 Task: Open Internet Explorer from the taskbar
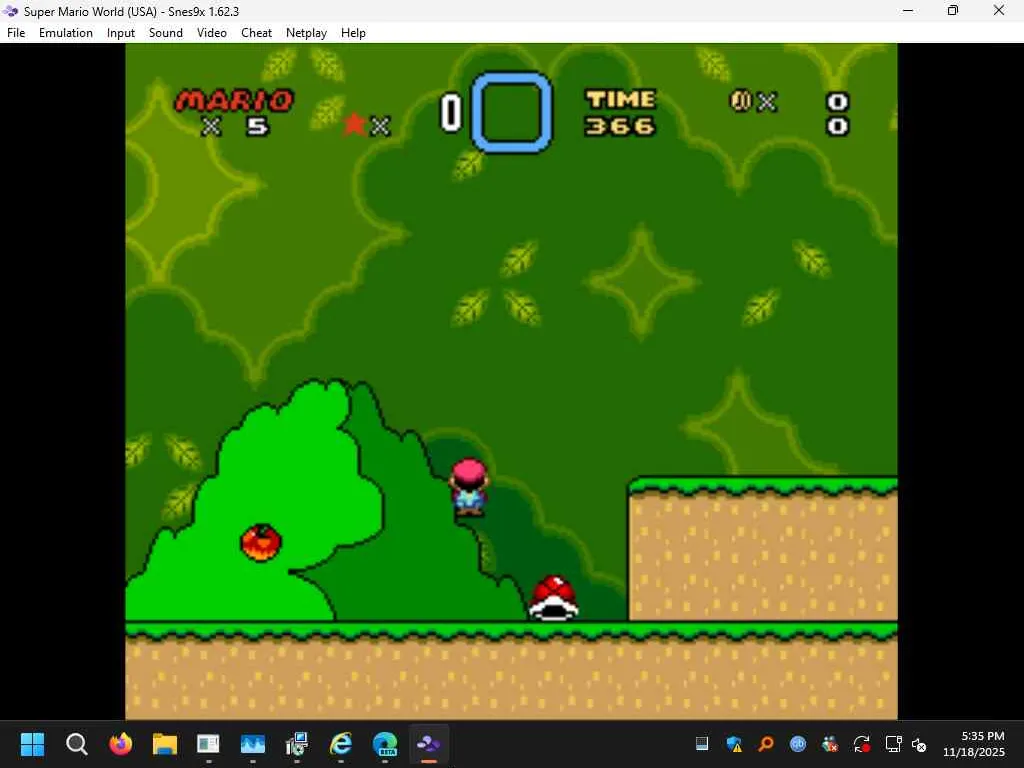click(341, 744)
